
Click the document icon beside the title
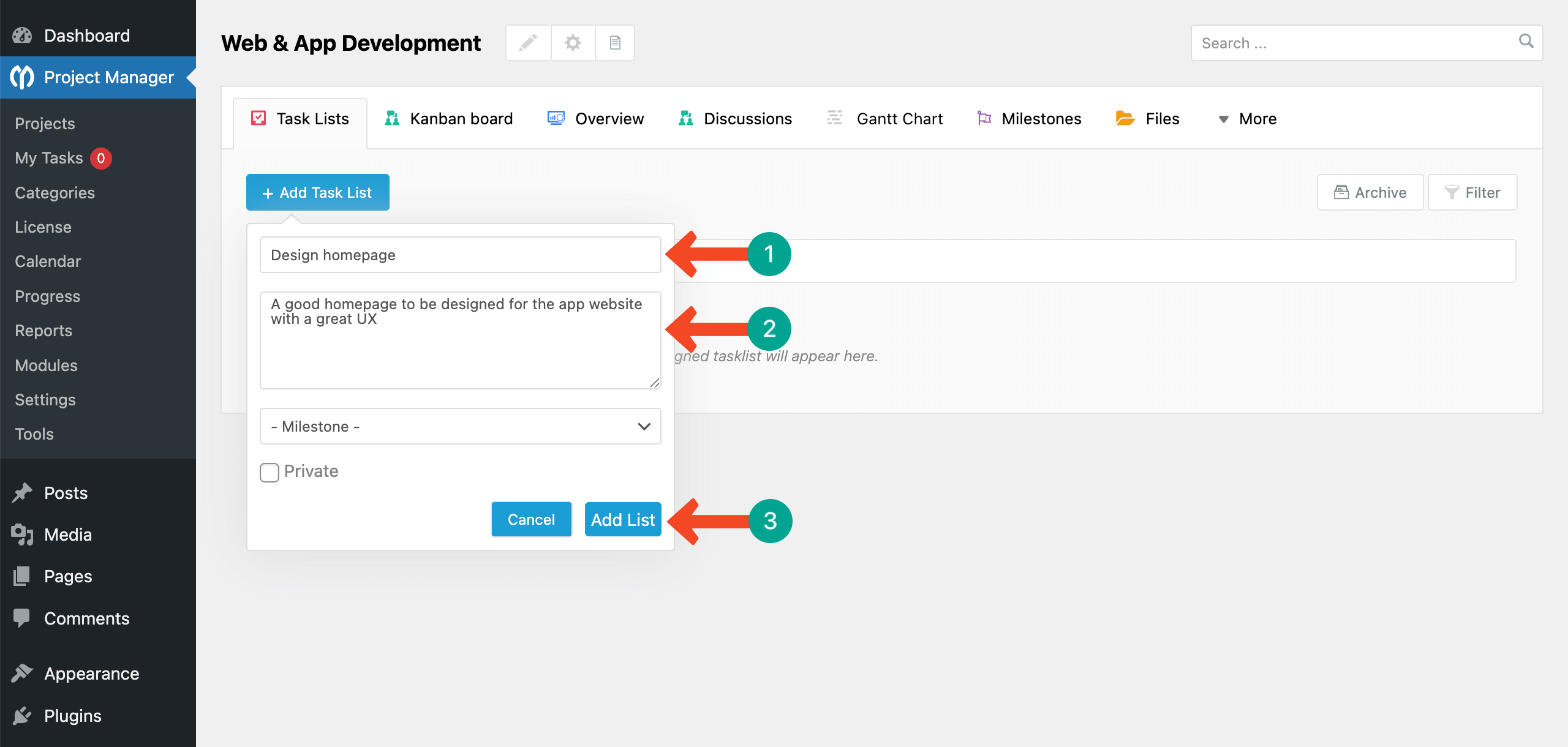click(x=615, y=43)
